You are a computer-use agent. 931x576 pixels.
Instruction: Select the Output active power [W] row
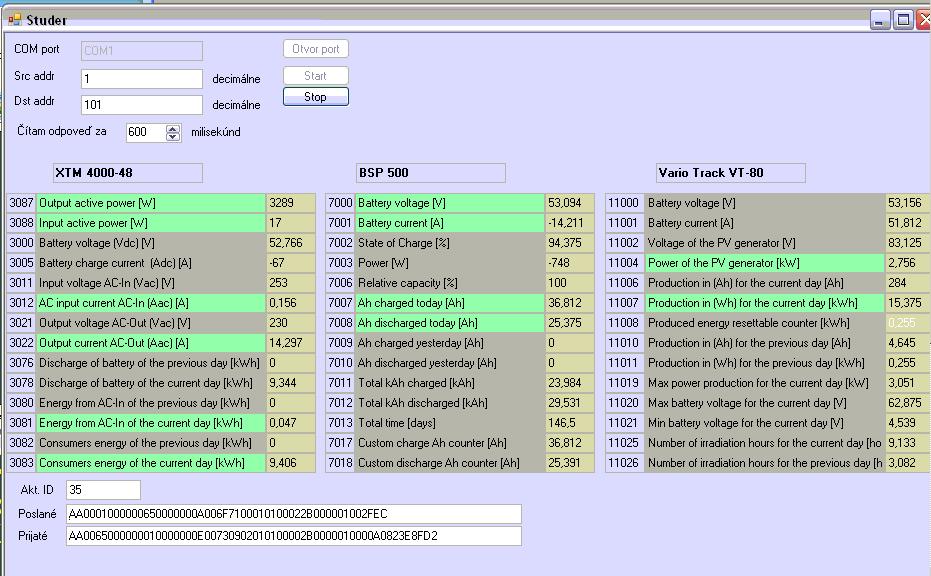coord(150,203)
